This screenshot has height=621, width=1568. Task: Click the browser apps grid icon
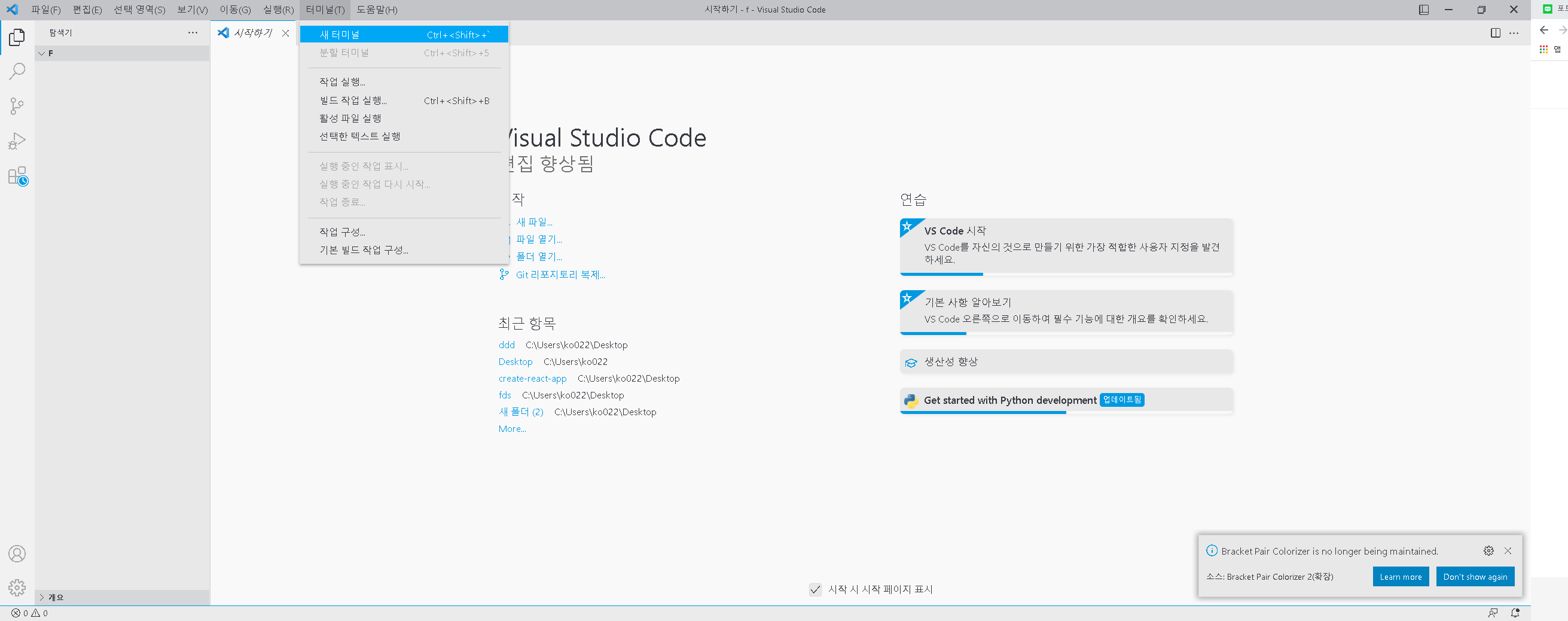[1543, 49]
